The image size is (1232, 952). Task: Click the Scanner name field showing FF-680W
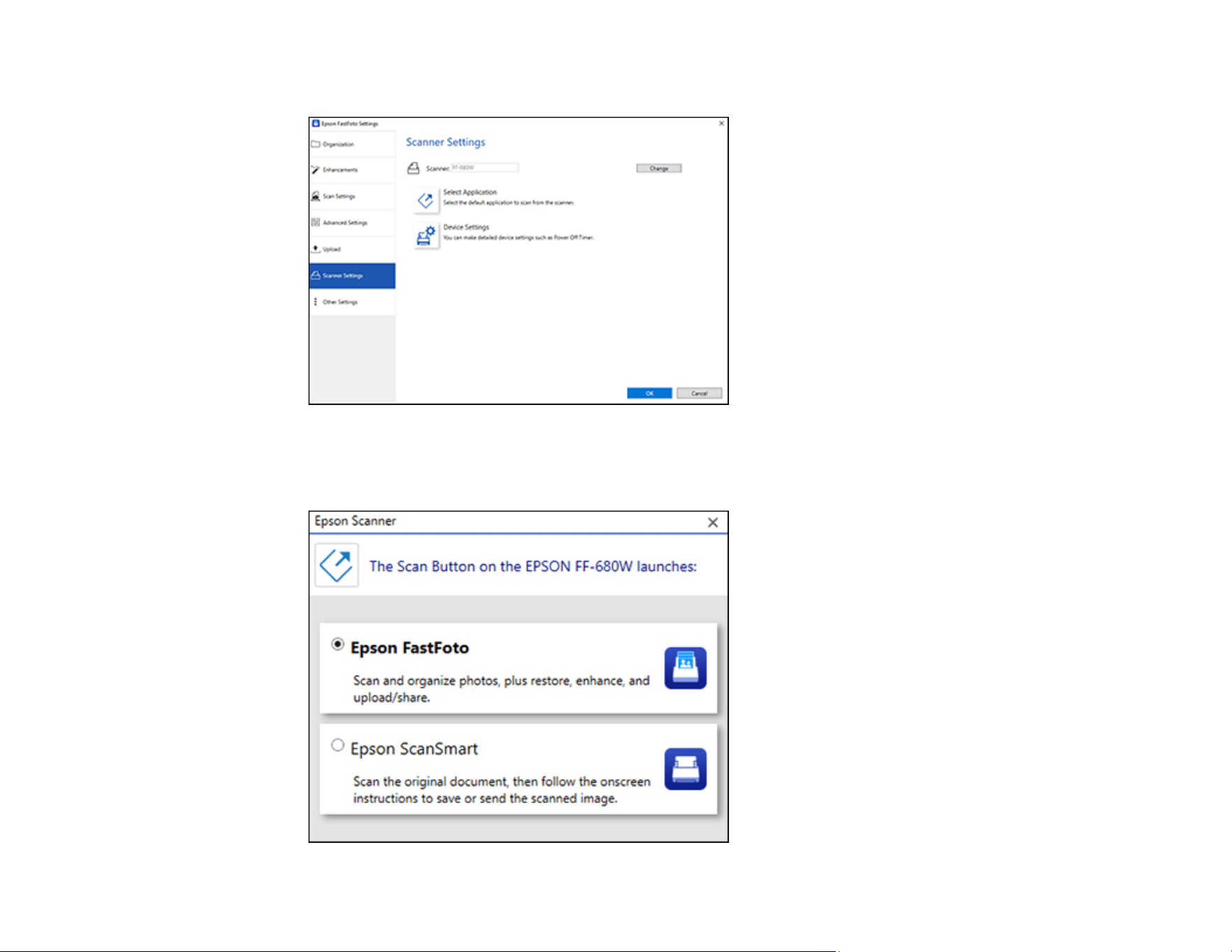pyautogui.click(x=485, y=168)
